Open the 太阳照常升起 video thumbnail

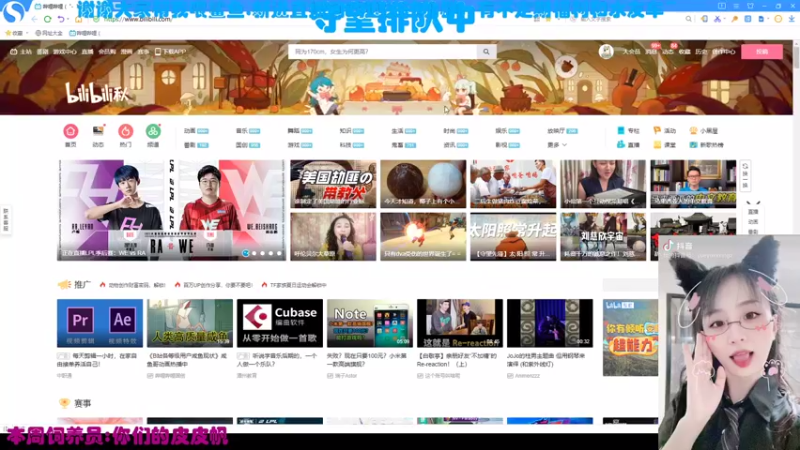pyautogui.click(x=513, y=237)
